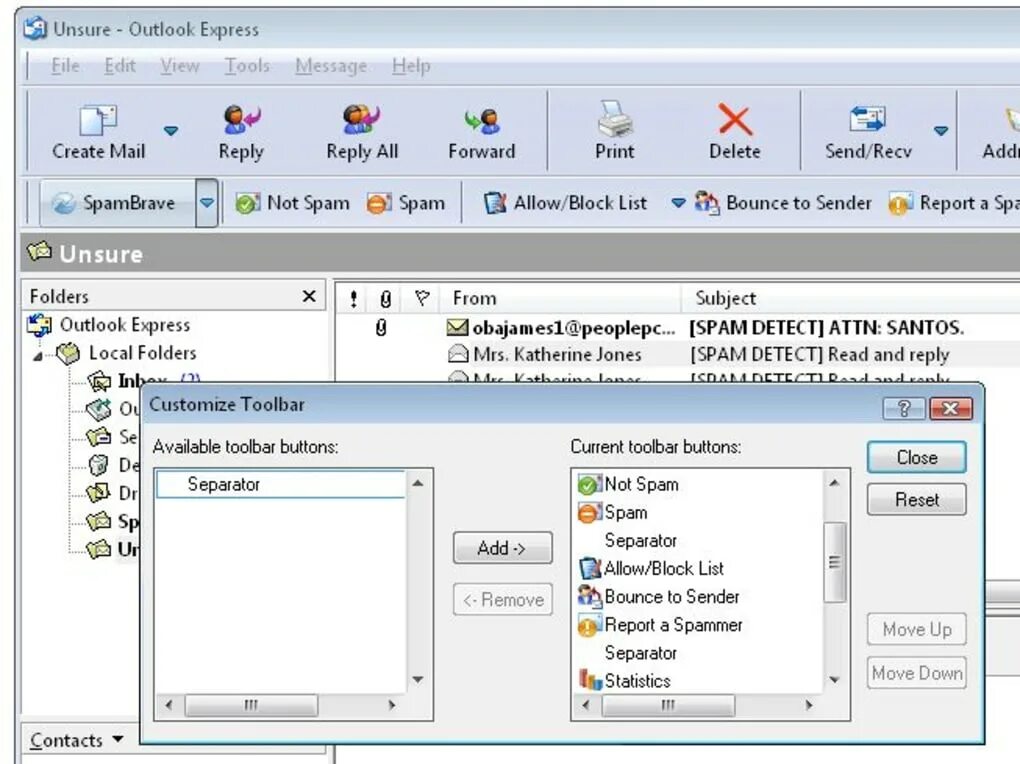
Task: Click the Forward toolbar icon
Action: 481,120
